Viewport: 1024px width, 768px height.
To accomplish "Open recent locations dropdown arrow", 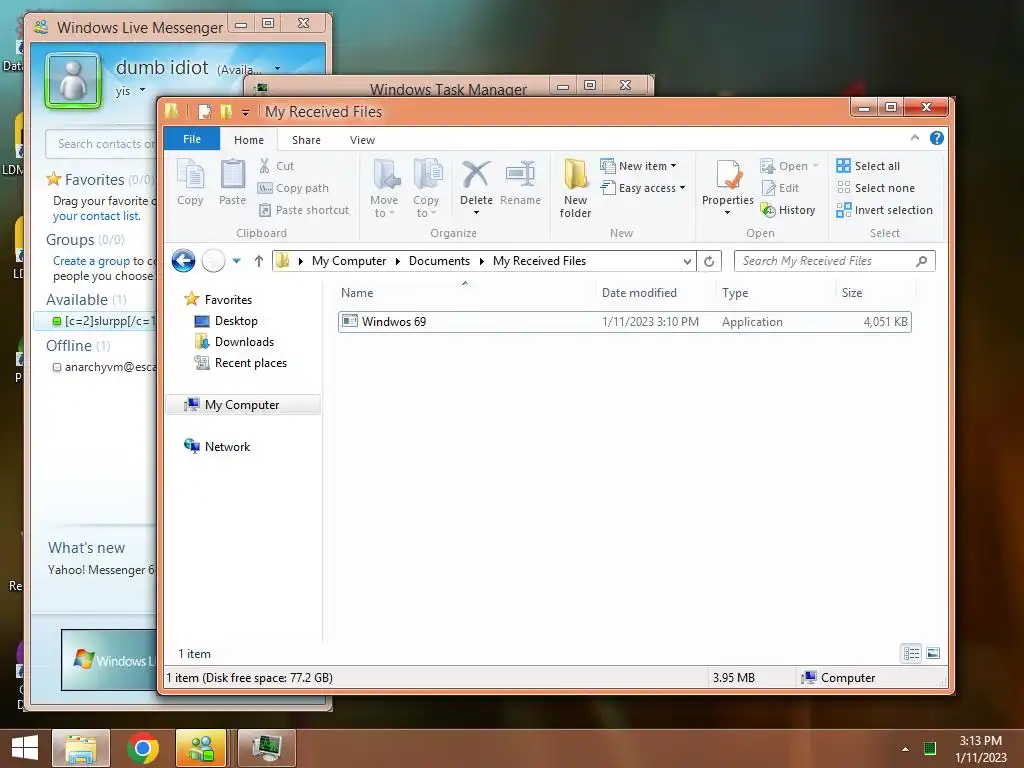I will [x=236, y=261].
